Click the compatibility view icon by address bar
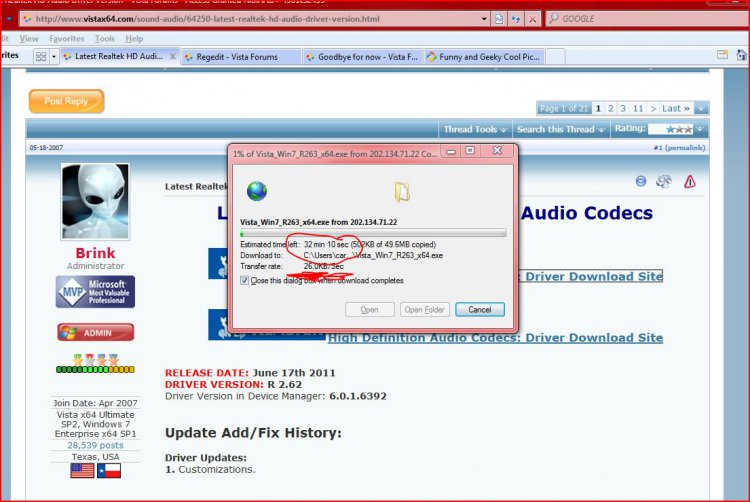This screenshot has height=502, width=750. [x=498, y=19]
